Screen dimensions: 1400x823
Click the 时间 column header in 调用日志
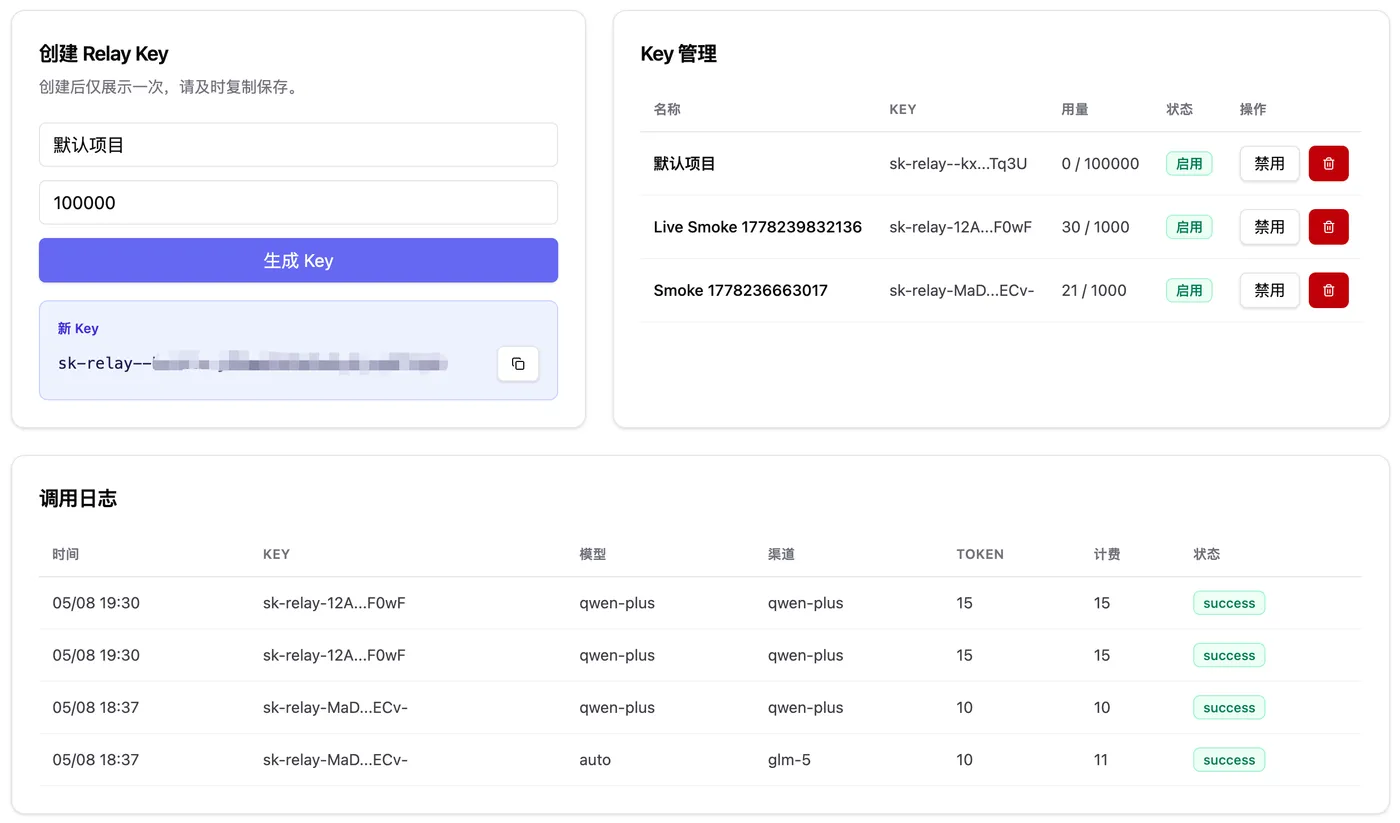[66, 554]
